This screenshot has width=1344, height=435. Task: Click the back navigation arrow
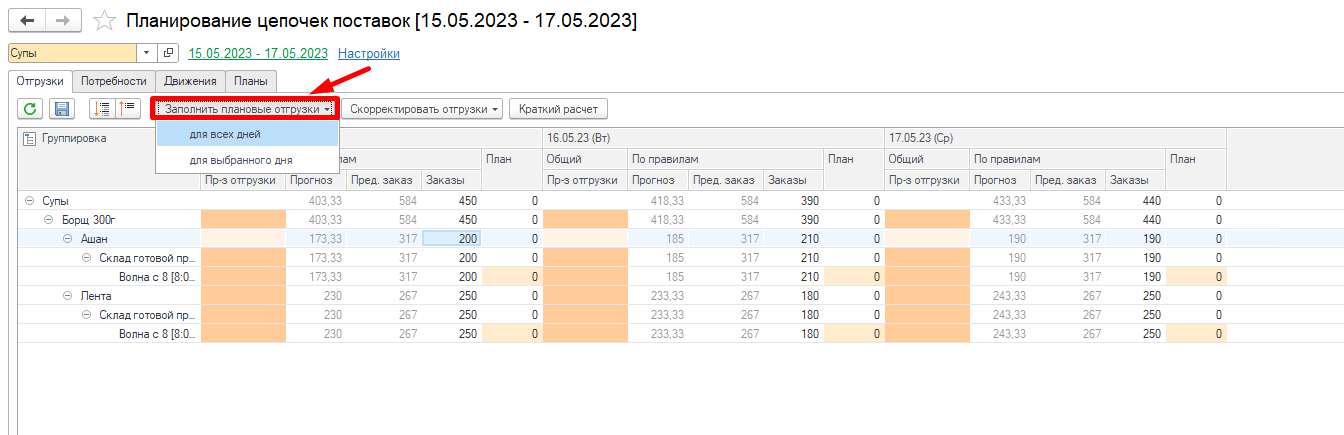(27, 20)
